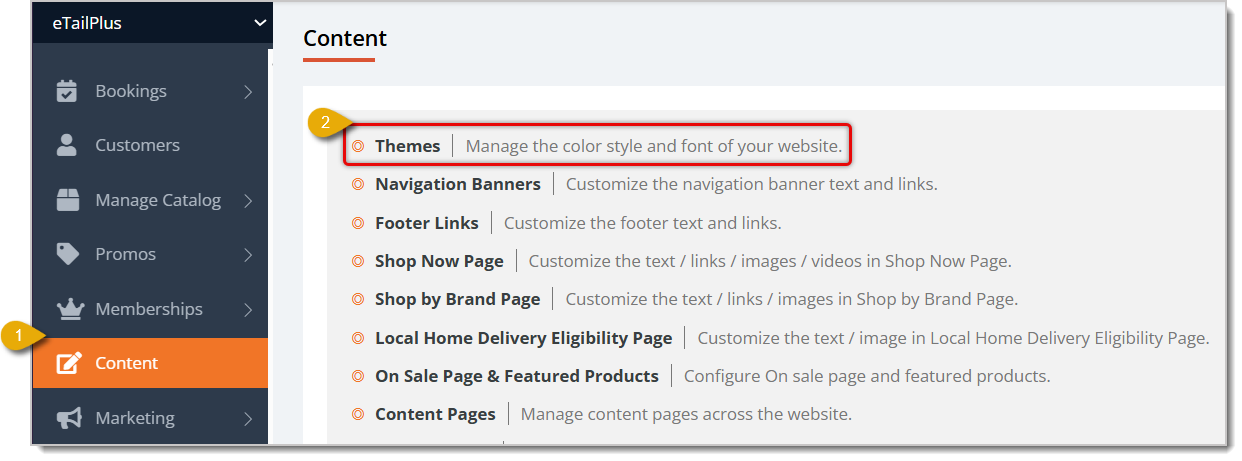
Task: Click bullet icon beside On Sale Page
Action: pos(357,376)
